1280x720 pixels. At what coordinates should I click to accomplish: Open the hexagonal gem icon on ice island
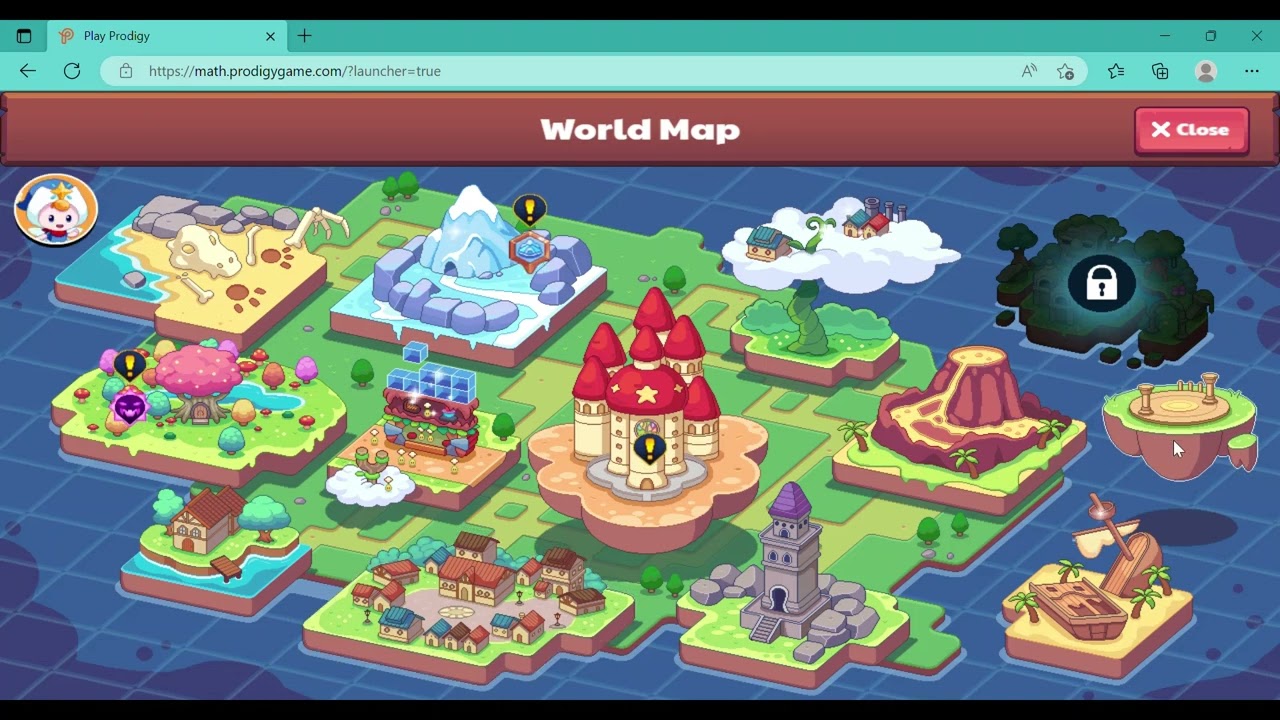(x=529, y=249)
